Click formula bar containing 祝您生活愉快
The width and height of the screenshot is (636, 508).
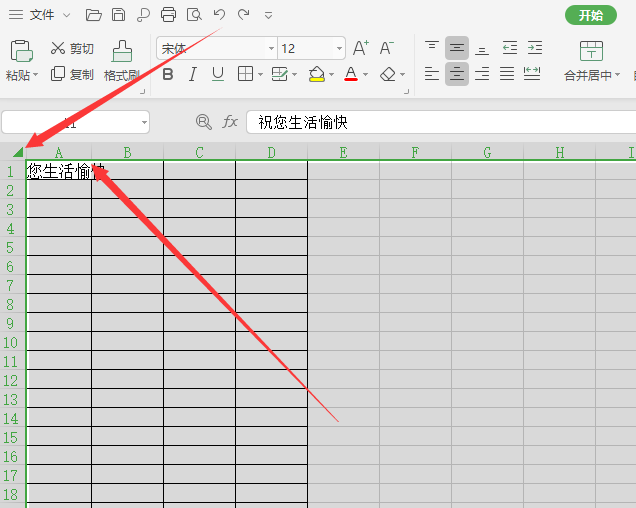pos(441,122)
